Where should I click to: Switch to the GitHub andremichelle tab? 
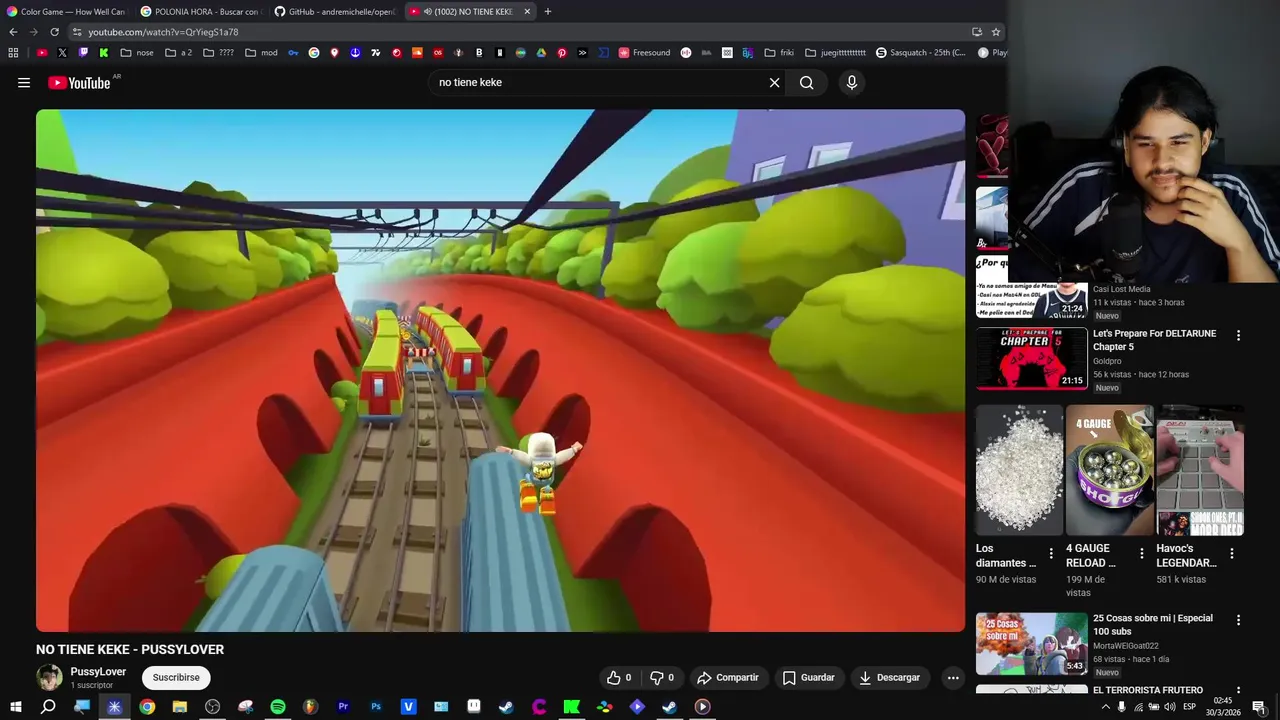[333, 11]
